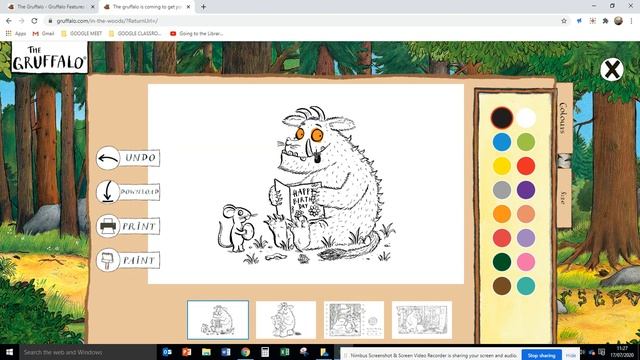Go back in browser history
The width and height of the screenshot is (640, 360).
[x=9, y=21]
